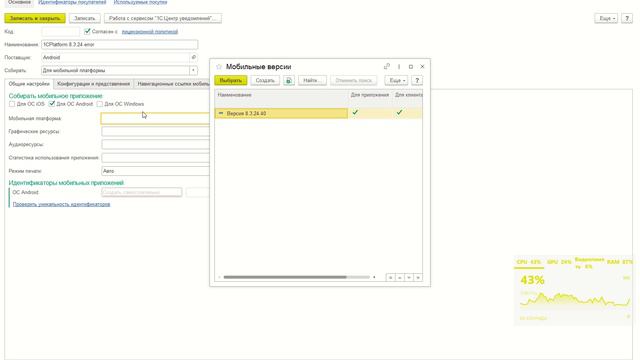Enable Для ОС iOS checkbox
Screen dimensions: 640x360
coord(12,104)
